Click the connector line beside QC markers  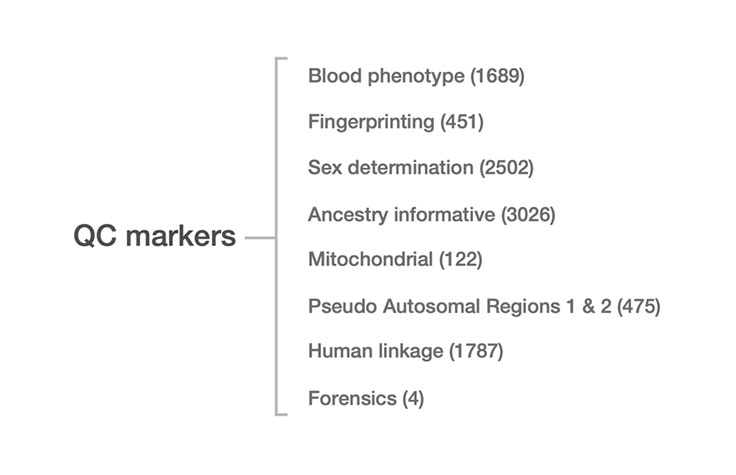tap(259, 238)
